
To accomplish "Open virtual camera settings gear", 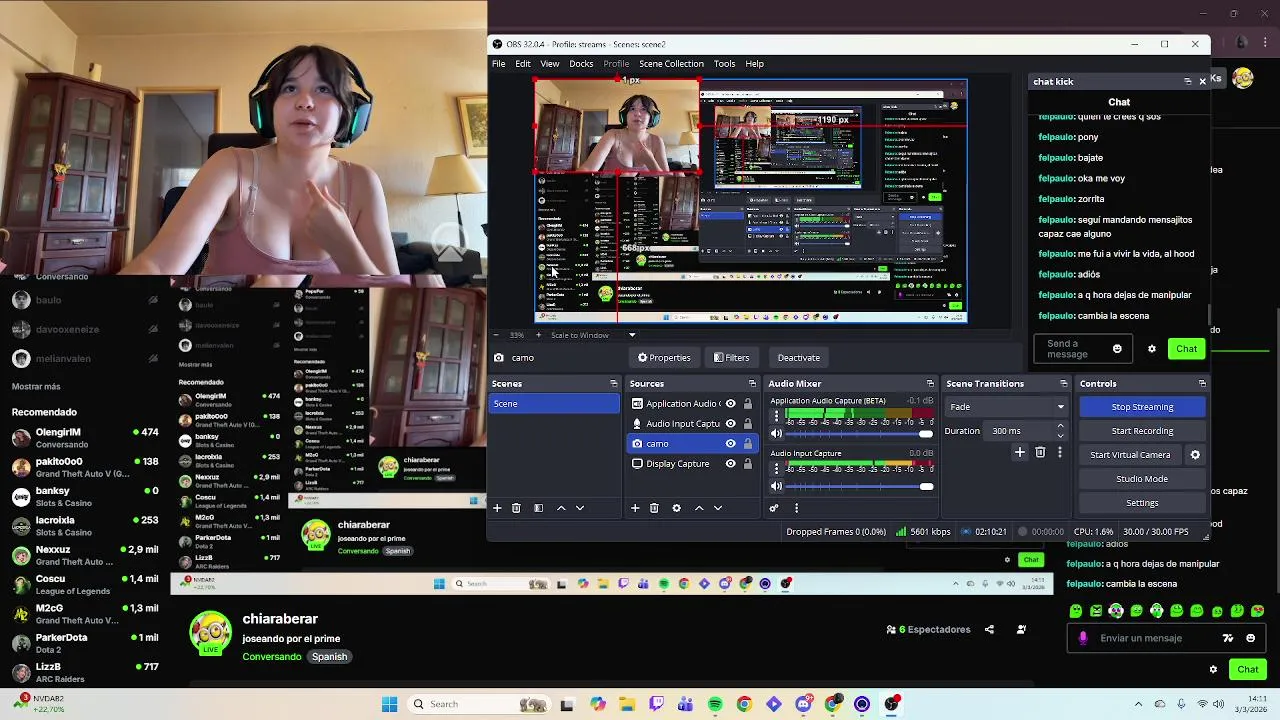I will click(x=1195, y=455).
